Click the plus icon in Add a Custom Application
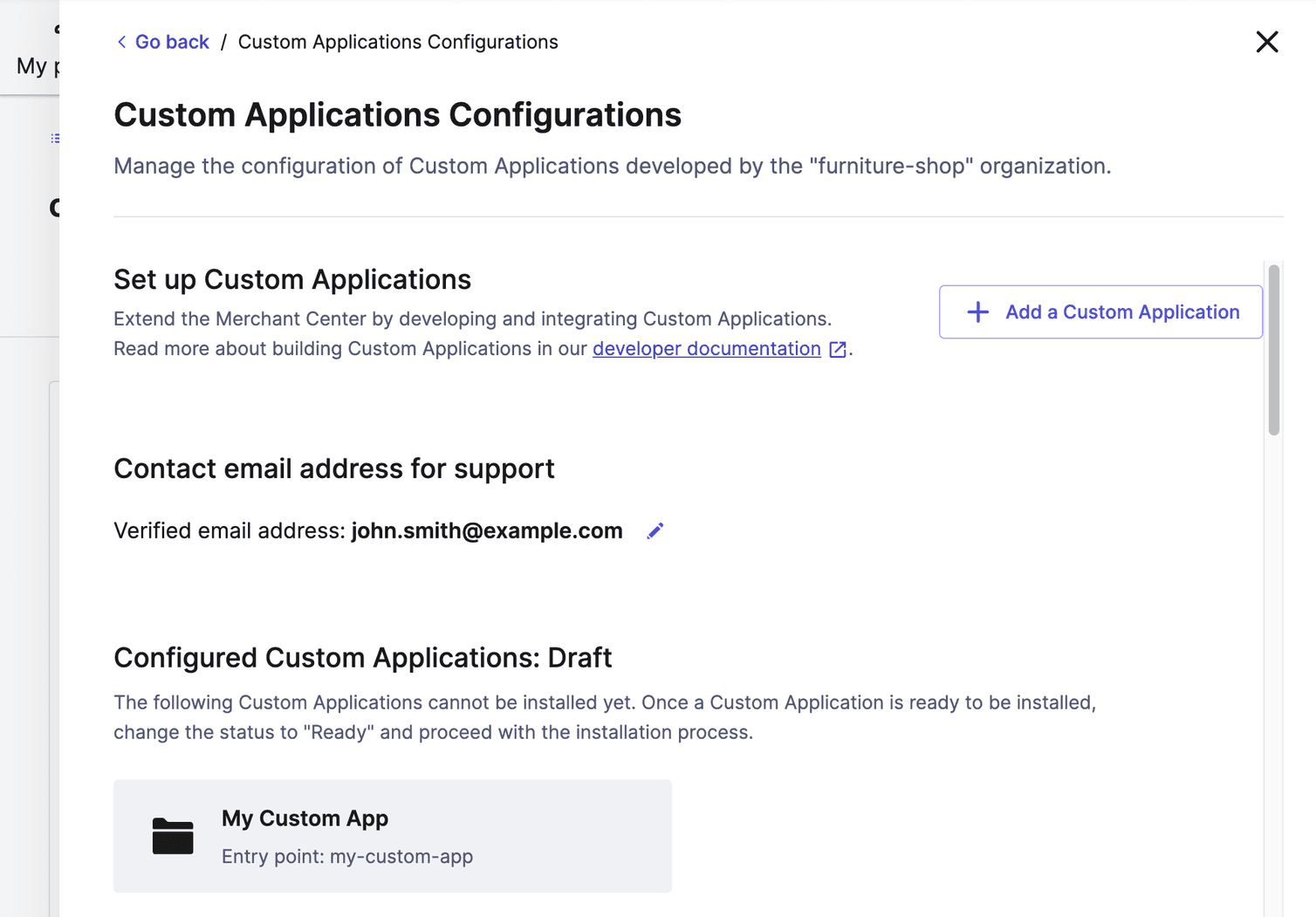The height and width of the screenshot is (917, 1316). click(x=977, y=311)
